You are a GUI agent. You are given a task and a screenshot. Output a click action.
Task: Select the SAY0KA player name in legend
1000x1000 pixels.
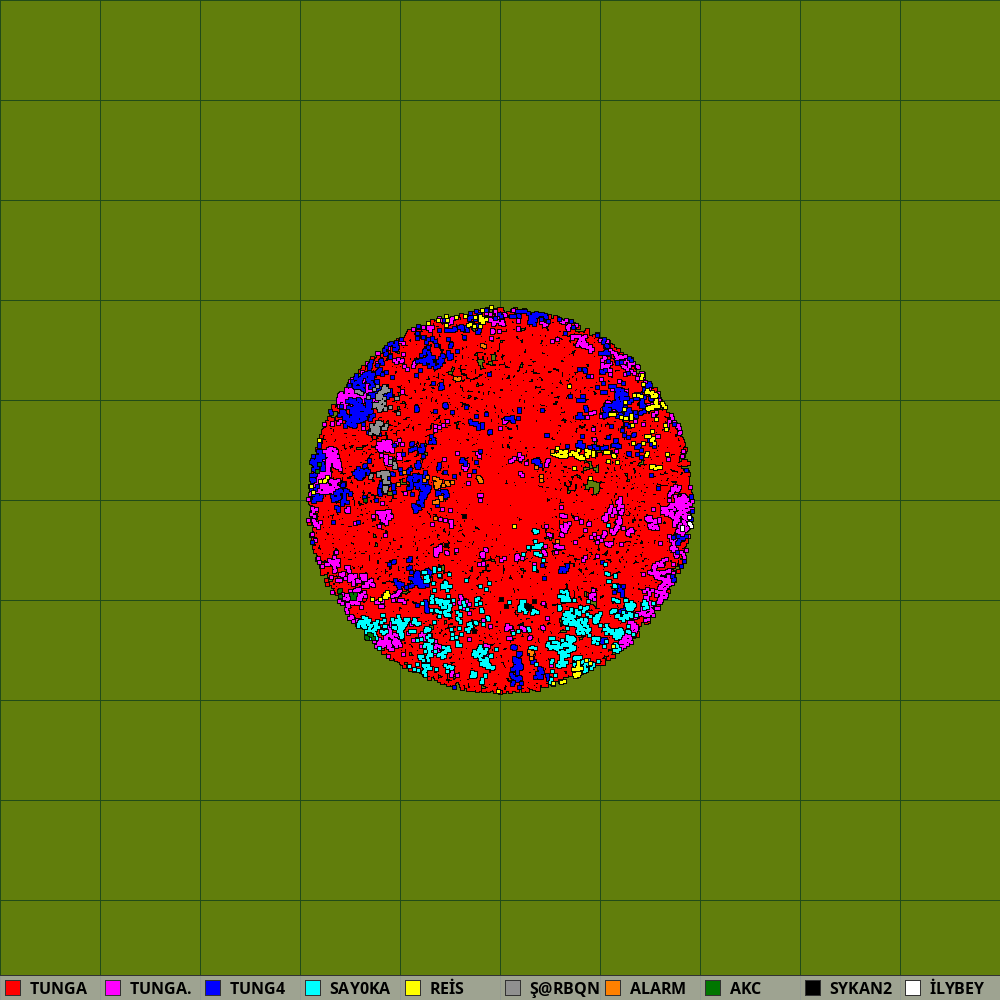(x=360, y=988)
